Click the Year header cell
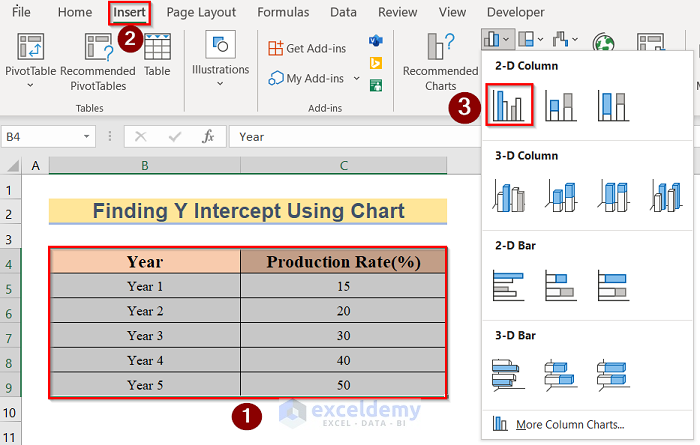700x445 pixels. coord(145,262)
